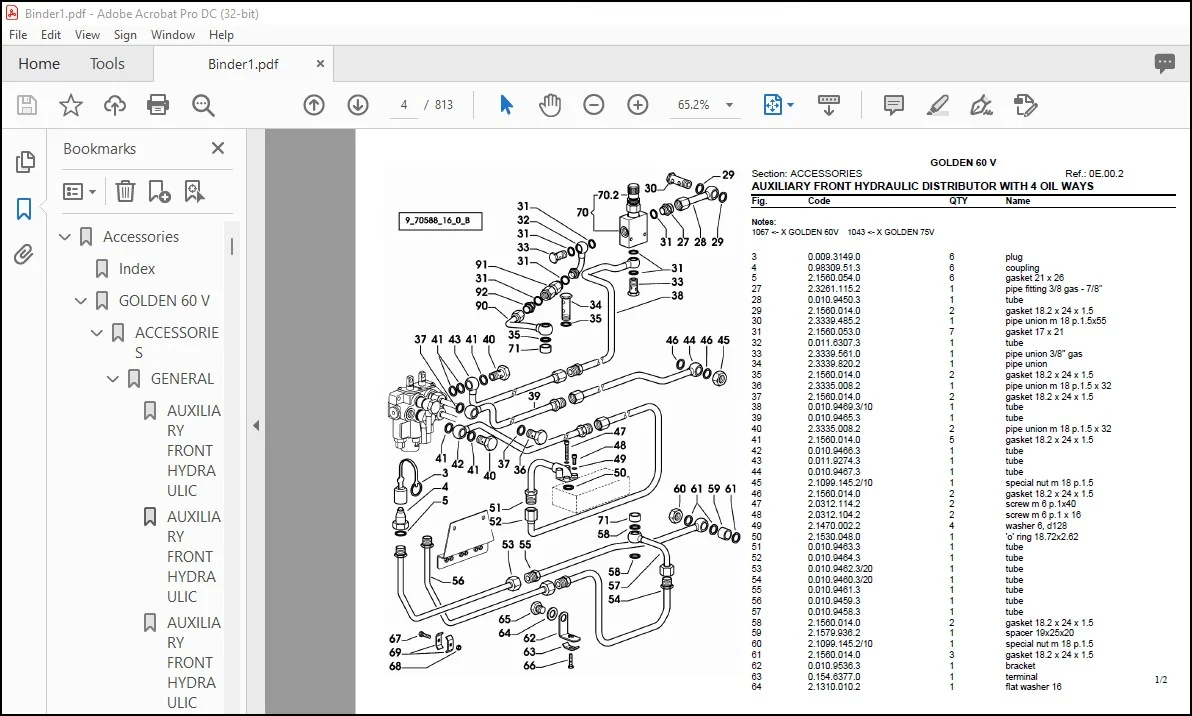Go to previous page arrow

coord(314,105)
